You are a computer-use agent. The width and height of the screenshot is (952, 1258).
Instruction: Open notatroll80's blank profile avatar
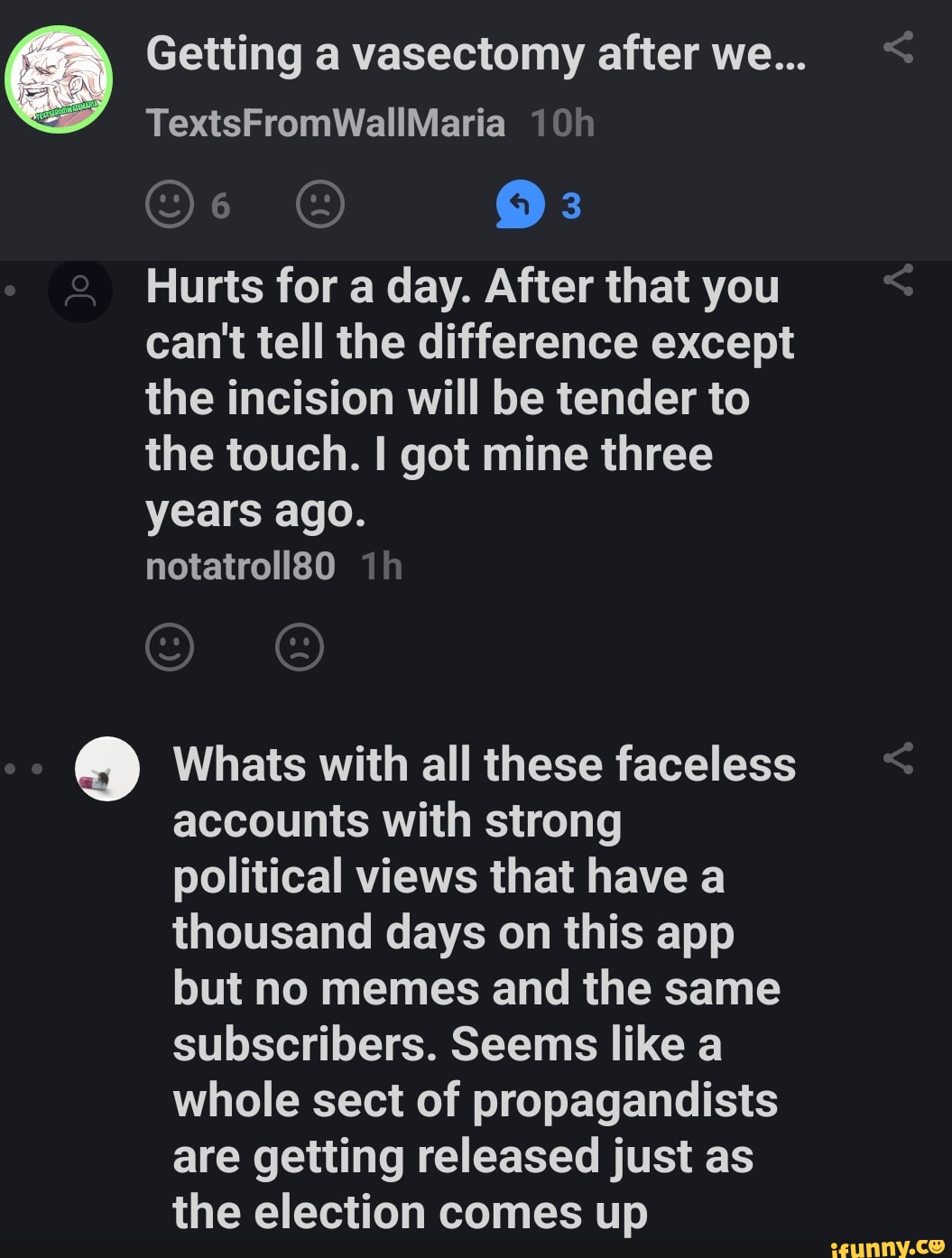(x=80, y=291)
